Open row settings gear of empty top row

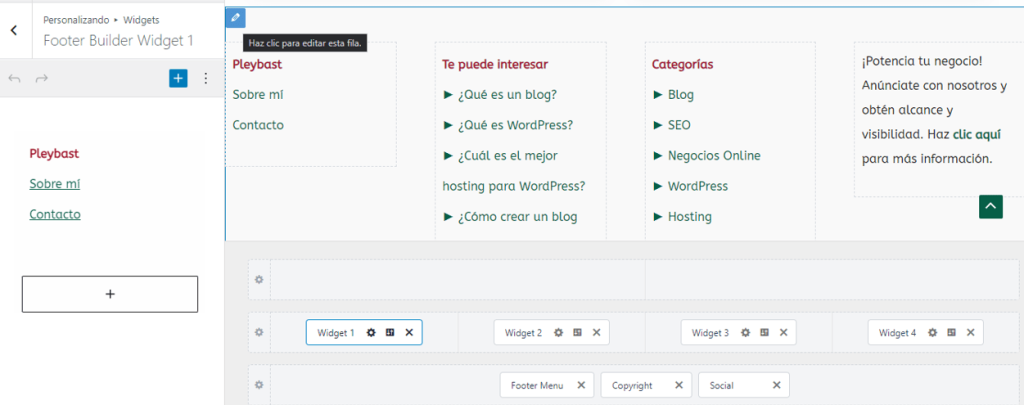(259, 280)
